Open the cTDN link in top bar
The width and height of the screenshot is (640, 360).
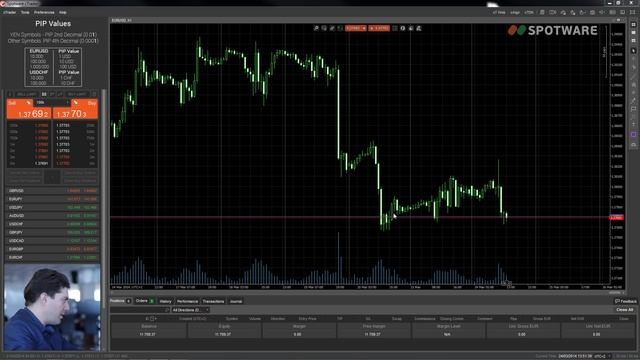point(529,12)
